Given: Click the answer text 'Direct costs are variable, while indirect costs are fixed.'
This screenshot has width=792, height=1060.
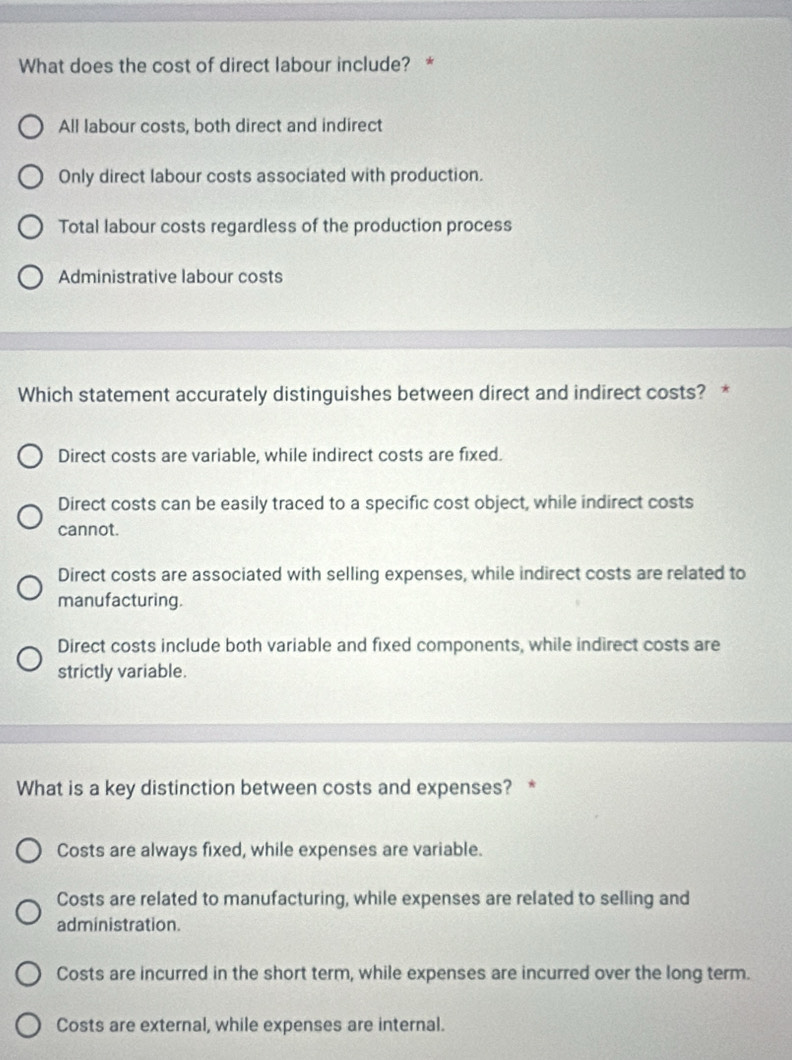Looking at the screenshot, I should point(280,455).
